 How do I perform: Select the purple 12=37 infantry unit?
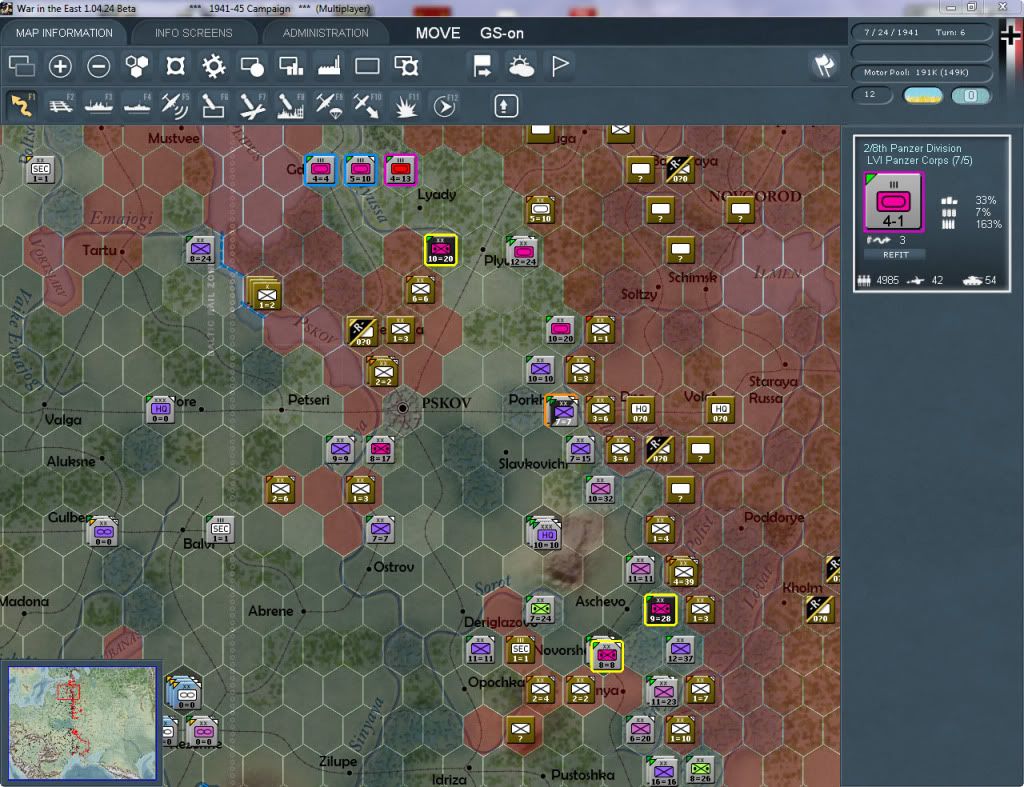coord(680,650)
